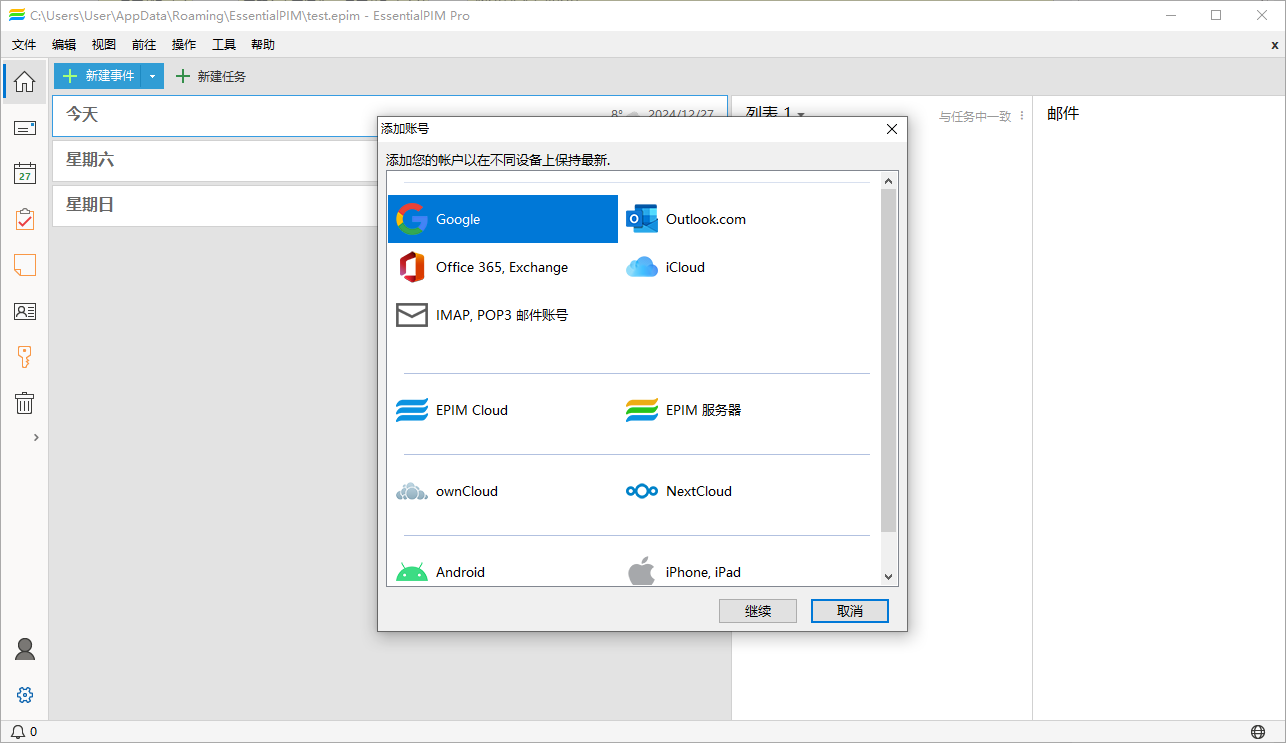
Task: Open the 工具 menu
Action: (x=224, y=45)
